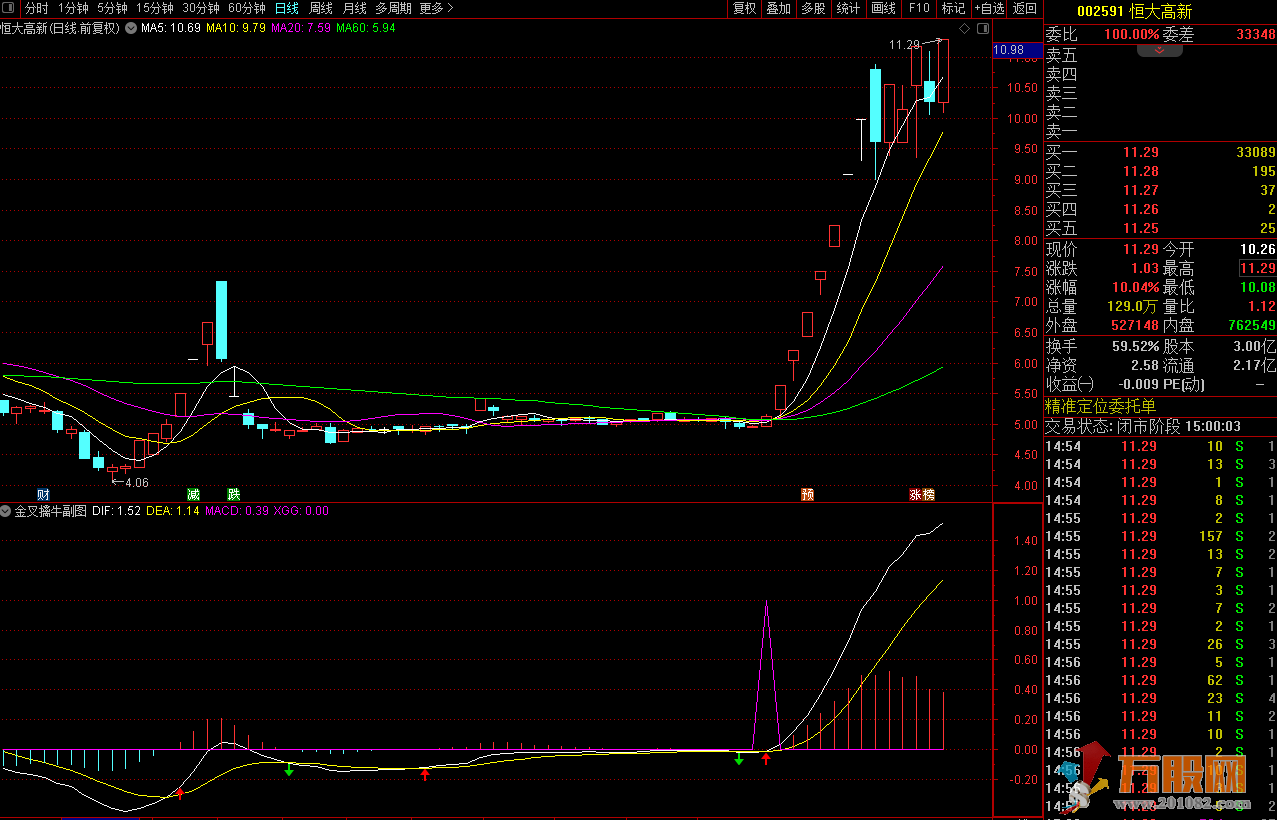Click the 内盘 762549 value
The image size is (1277, 820).
(x=1250, y=325)
